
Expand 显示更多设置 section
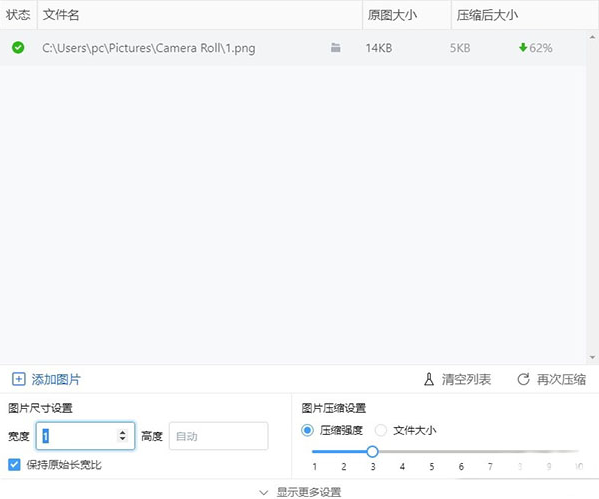[300, 492]
